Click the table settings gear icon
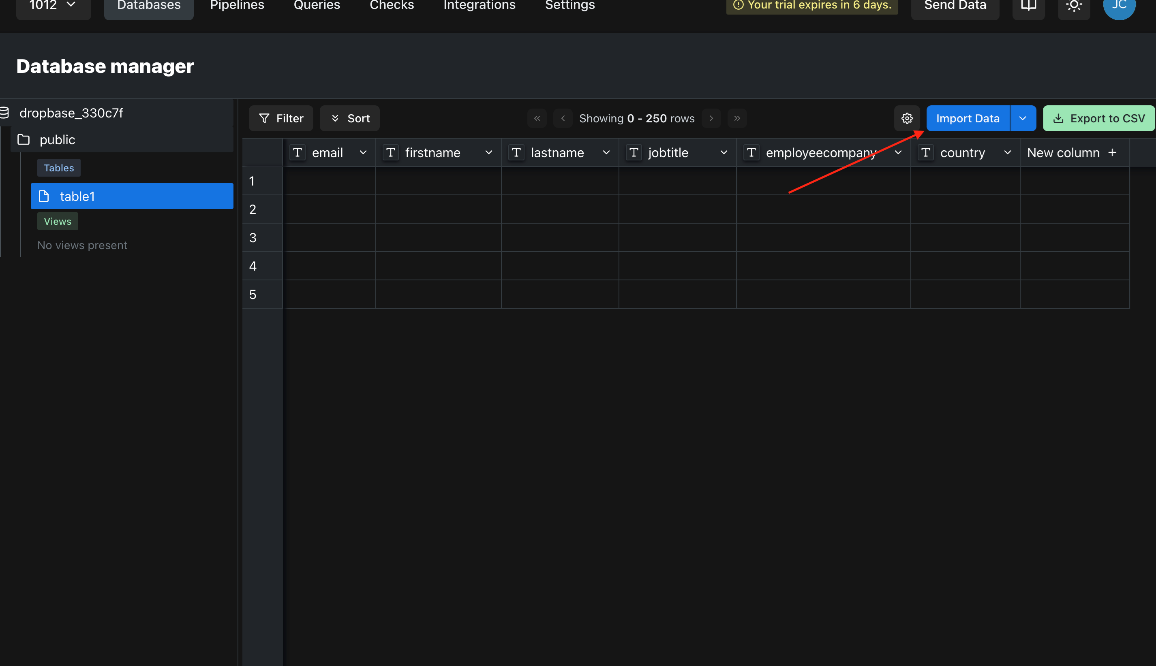Viewport: 1156px width, 666px height. click(x=907, y=118)
